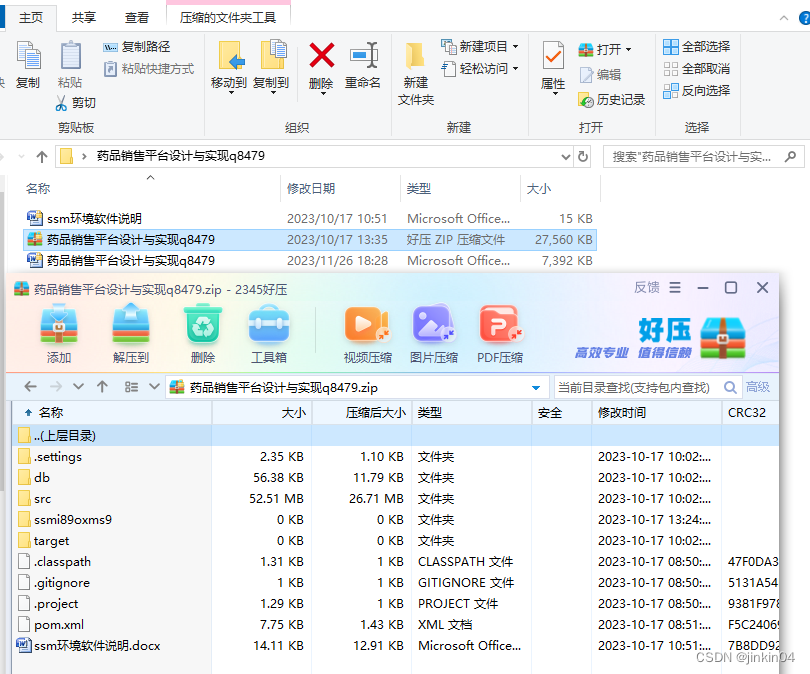Open 好压 hamburger menu icon
This screenshot has height=674, width=810.
(x=675, y=288)
